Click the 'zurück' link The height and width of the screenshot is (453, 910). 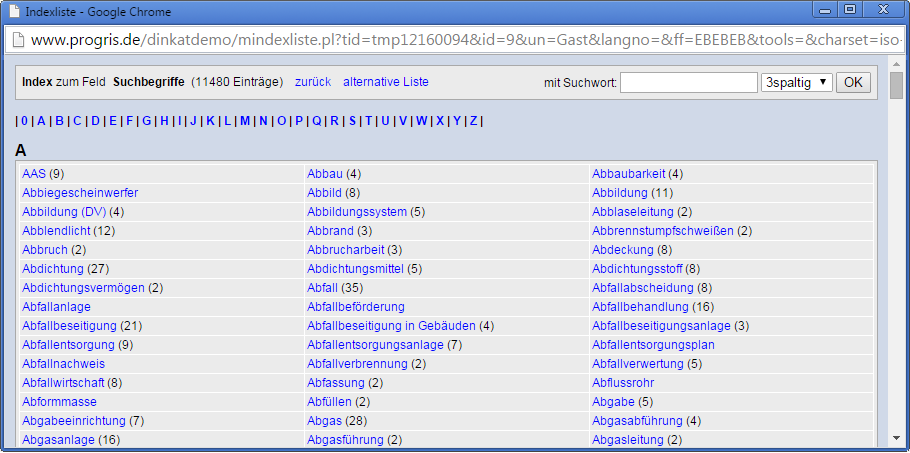[x=312, y=82]
